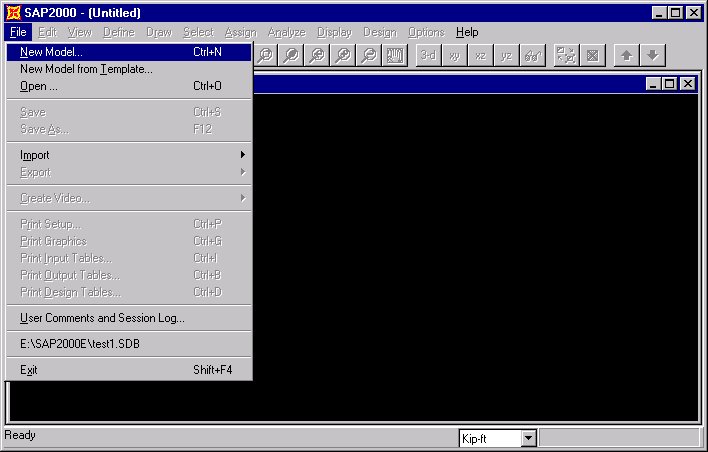This screenshot has width=708, height=452.
Task: Show the xz plane view
Action: (x=480, y=55)
